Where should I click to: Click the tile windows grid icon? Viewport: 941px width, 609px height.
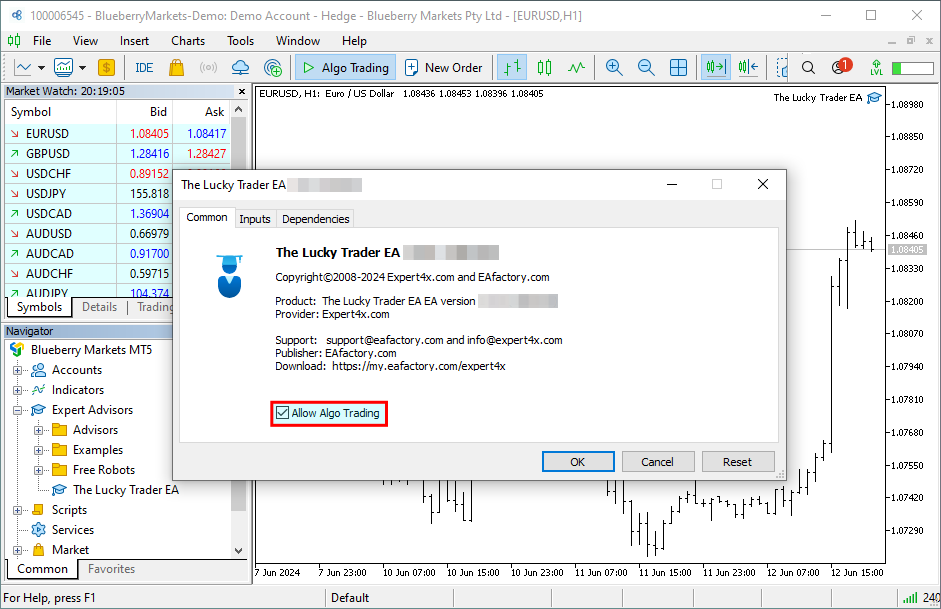tap(678, 68)
